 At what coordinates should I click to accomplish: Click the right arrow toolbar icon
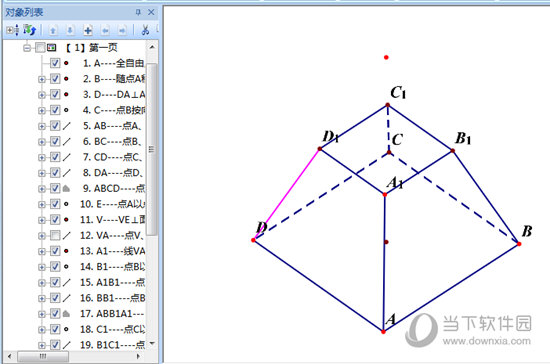tap(122, 31)
